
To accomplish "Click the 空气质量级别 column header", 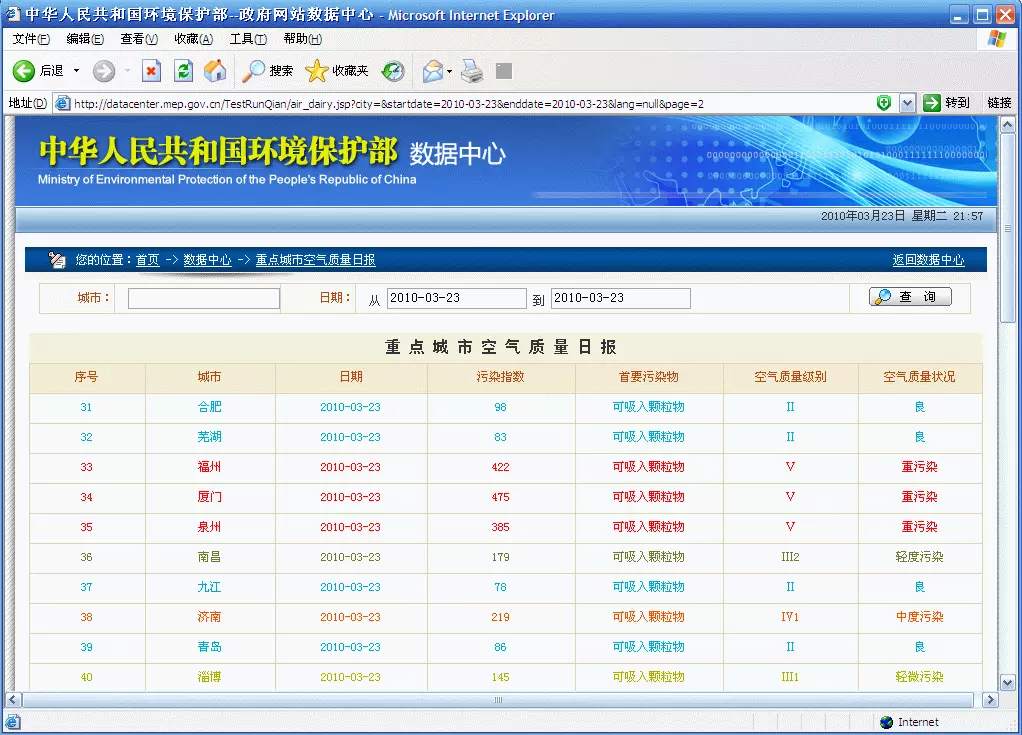I will pyautogui.click(x=790, y=377).
